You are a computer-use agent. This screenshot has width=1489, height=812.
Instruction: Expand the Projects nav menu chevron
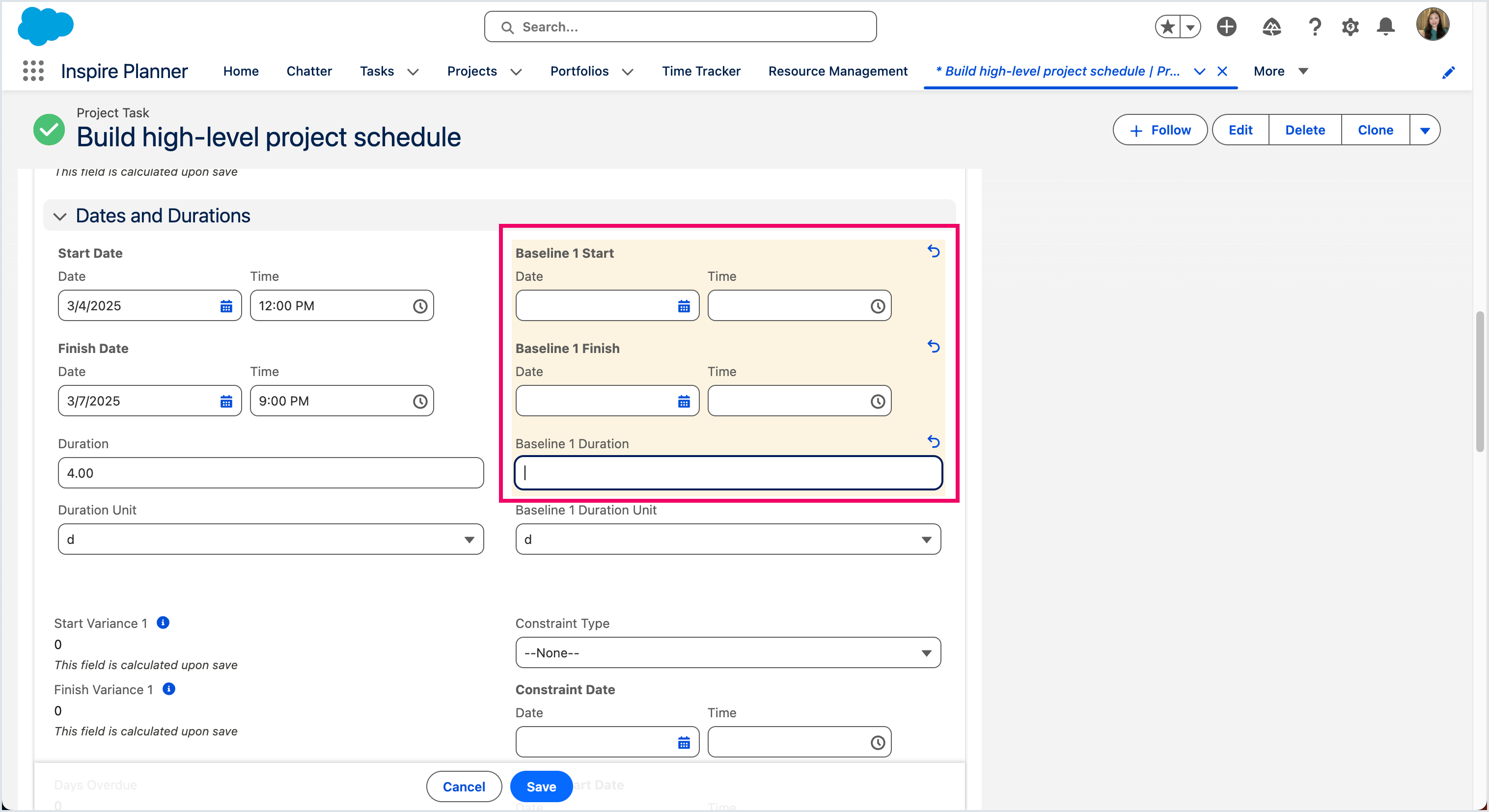point(516,72)
